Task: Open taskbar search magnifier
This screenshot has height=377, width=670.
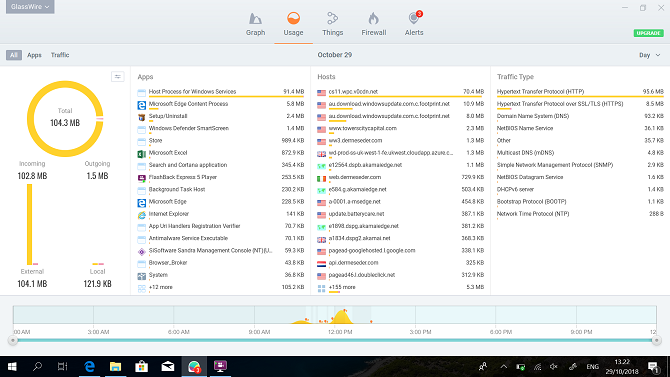Action: click(37, 366)
